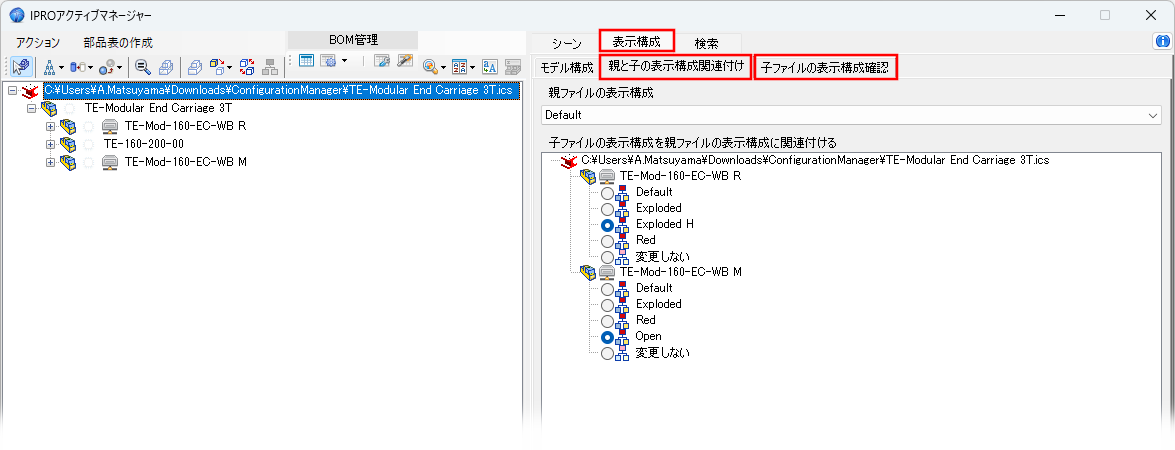Image resolution: width=1175 pixels, height=450 pixels.
Task: Click the grey blocks icon at the toolbar end
Action: tap(513, 67)
